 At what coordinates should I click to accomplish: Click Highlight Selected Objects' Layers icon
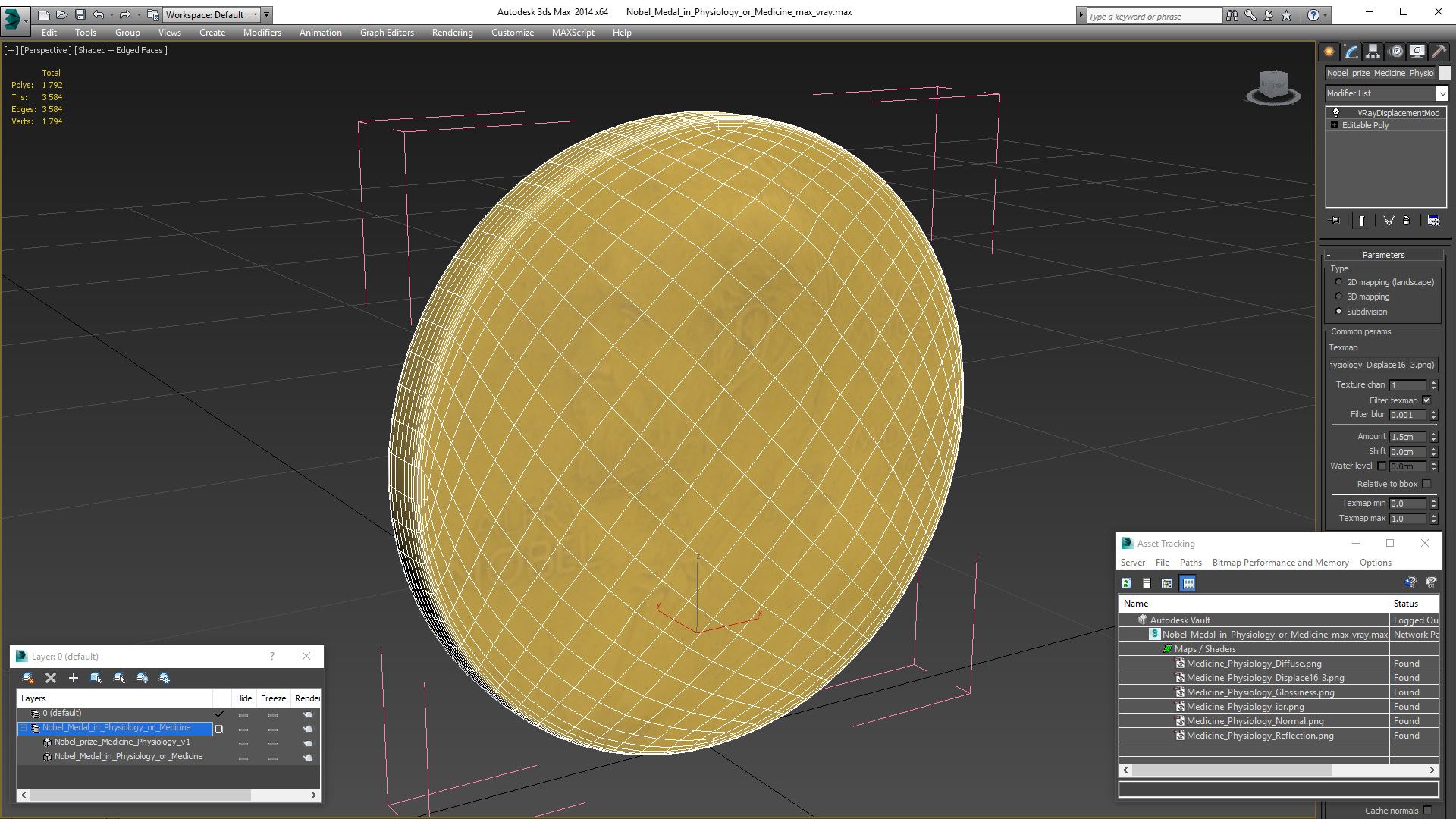(119, 678)
